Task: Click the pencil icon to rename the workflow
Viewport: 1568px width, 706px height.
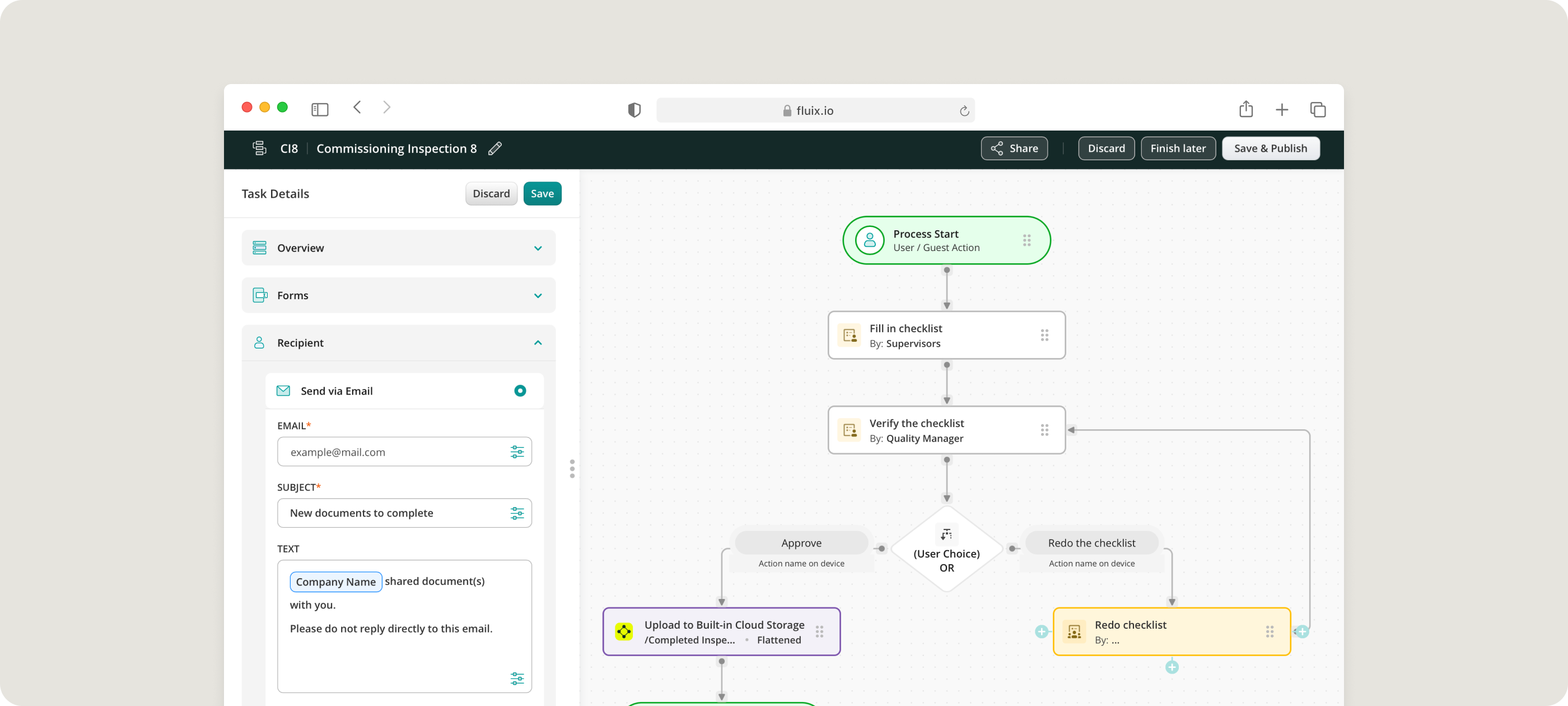Action: tap(495, 148)
